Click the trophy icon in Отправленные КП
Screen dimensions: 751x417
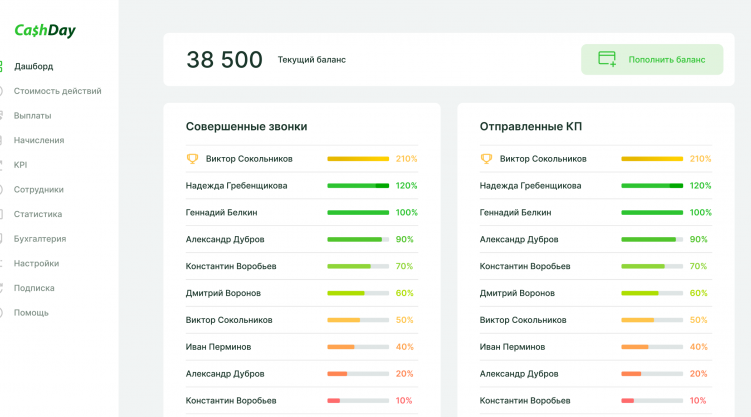487,158
